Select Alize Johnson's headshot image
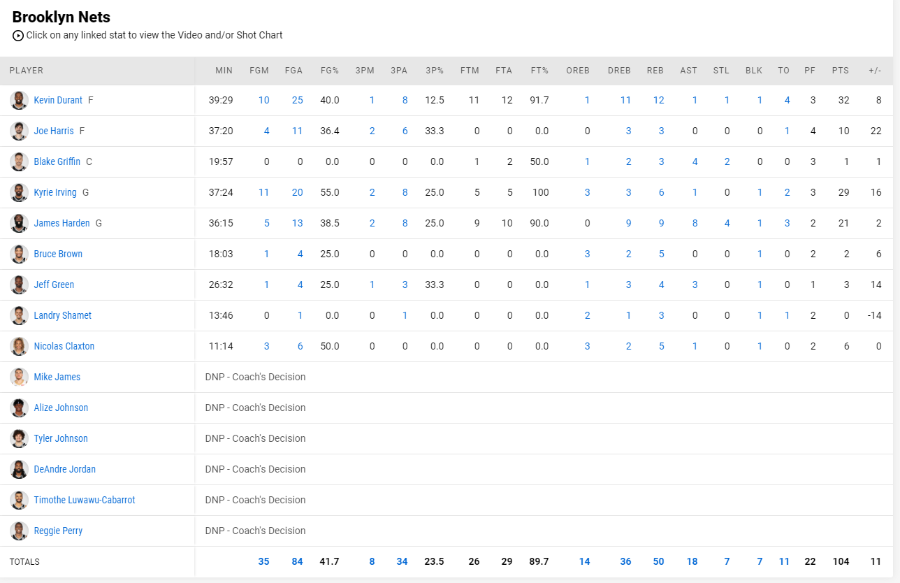 (x=19, y=408)
